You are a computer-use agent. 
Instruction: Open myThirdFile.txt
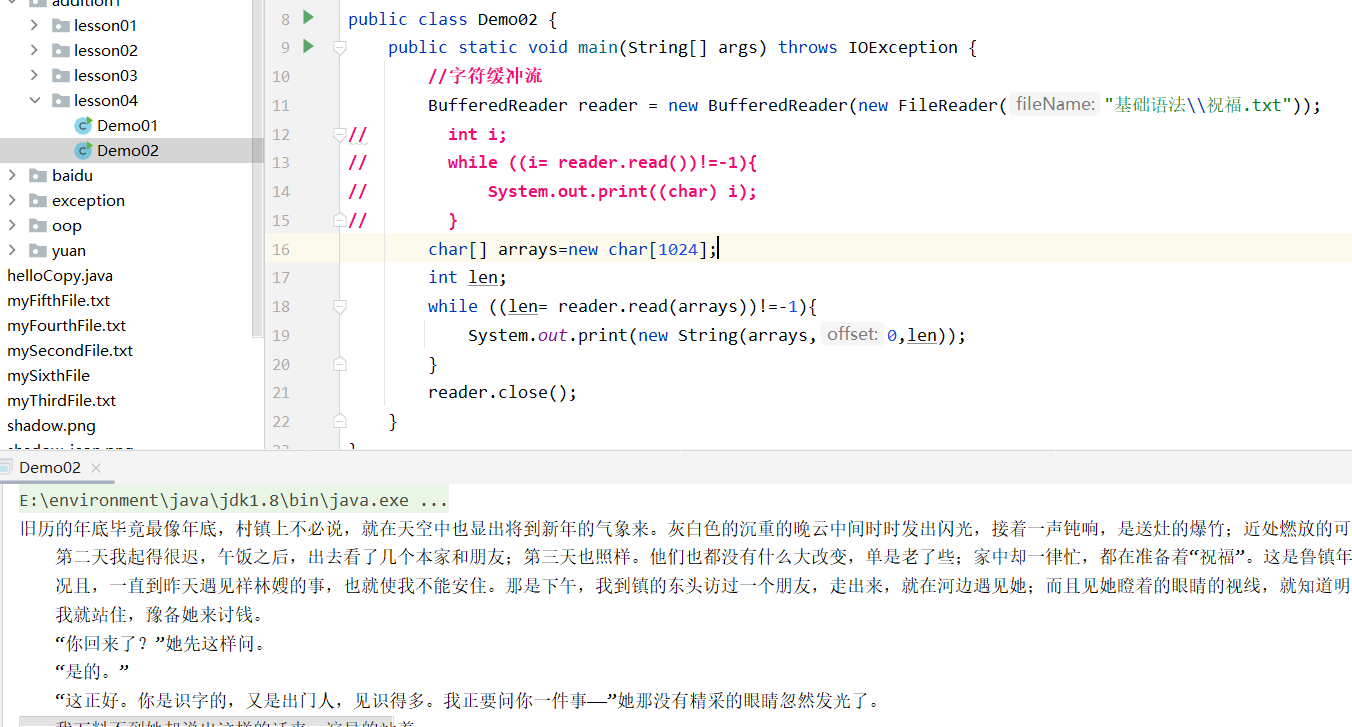pos(61,400)
